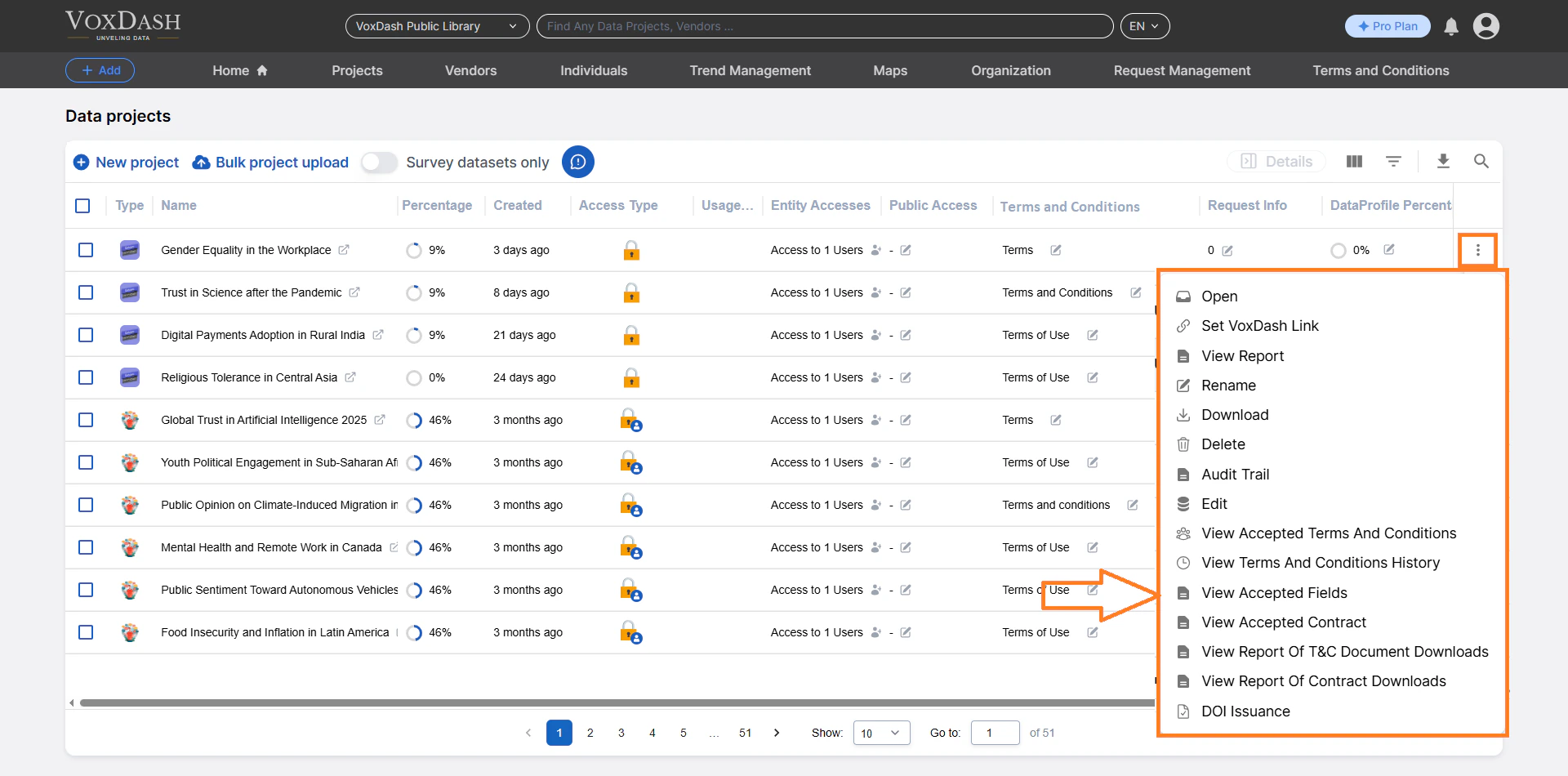Screen dimensions: 1568x776
Task: Click New project button
Action: [127, 163]
